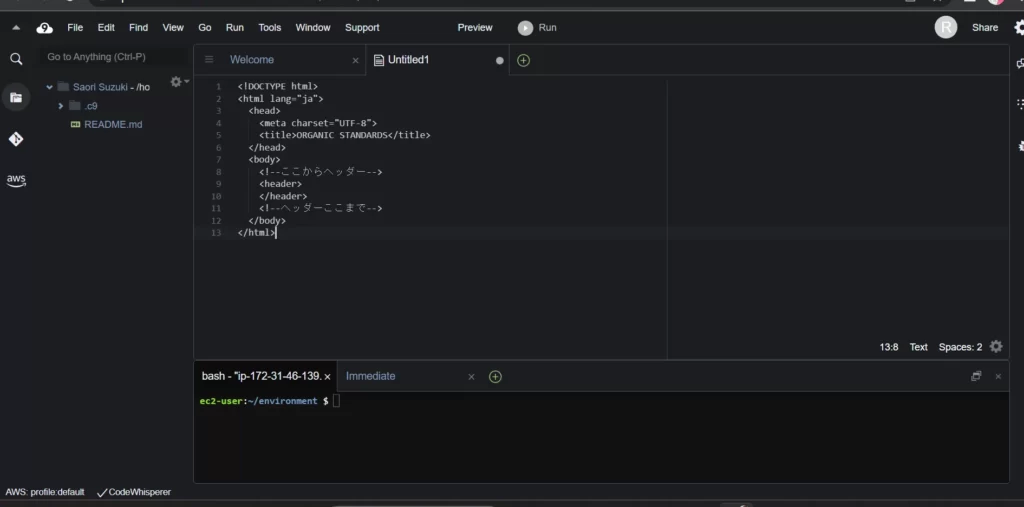Close the console panel

click(998, 376)
